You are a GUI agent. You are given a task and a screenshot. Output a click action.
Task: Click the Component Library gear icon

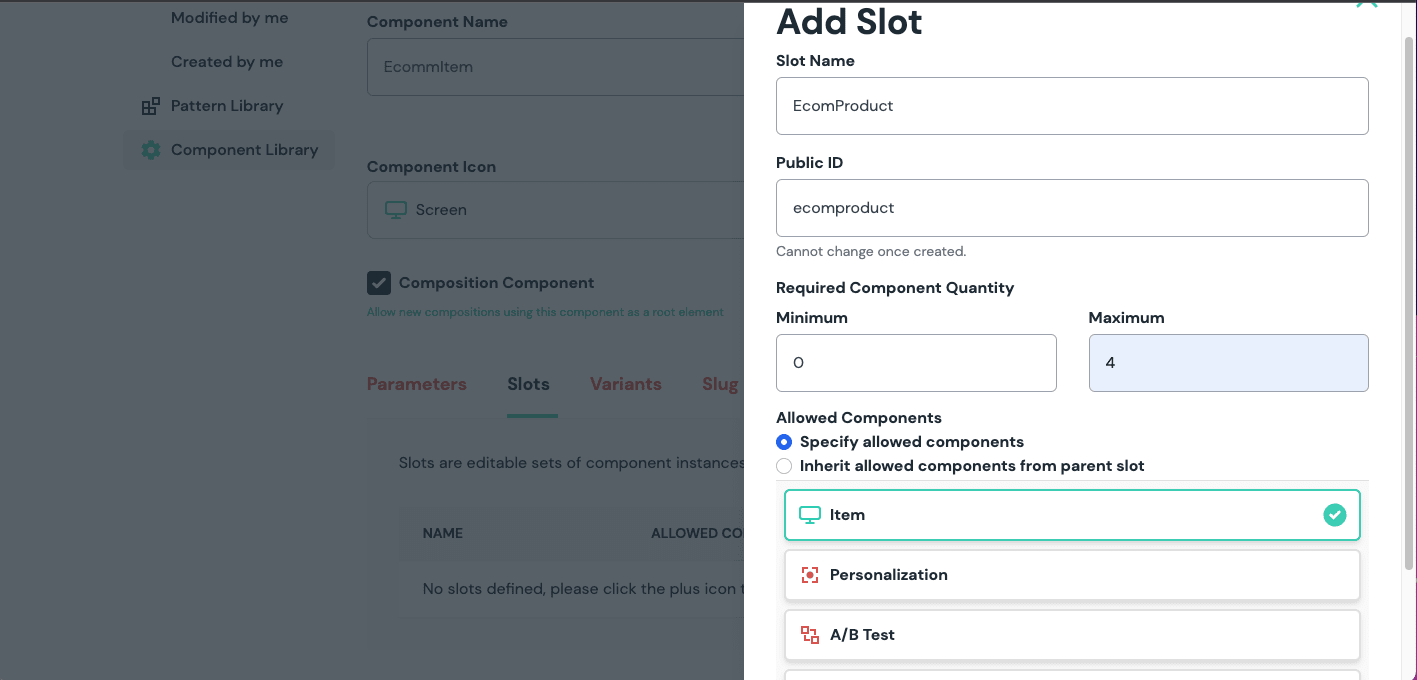click(x=151, y=150)
